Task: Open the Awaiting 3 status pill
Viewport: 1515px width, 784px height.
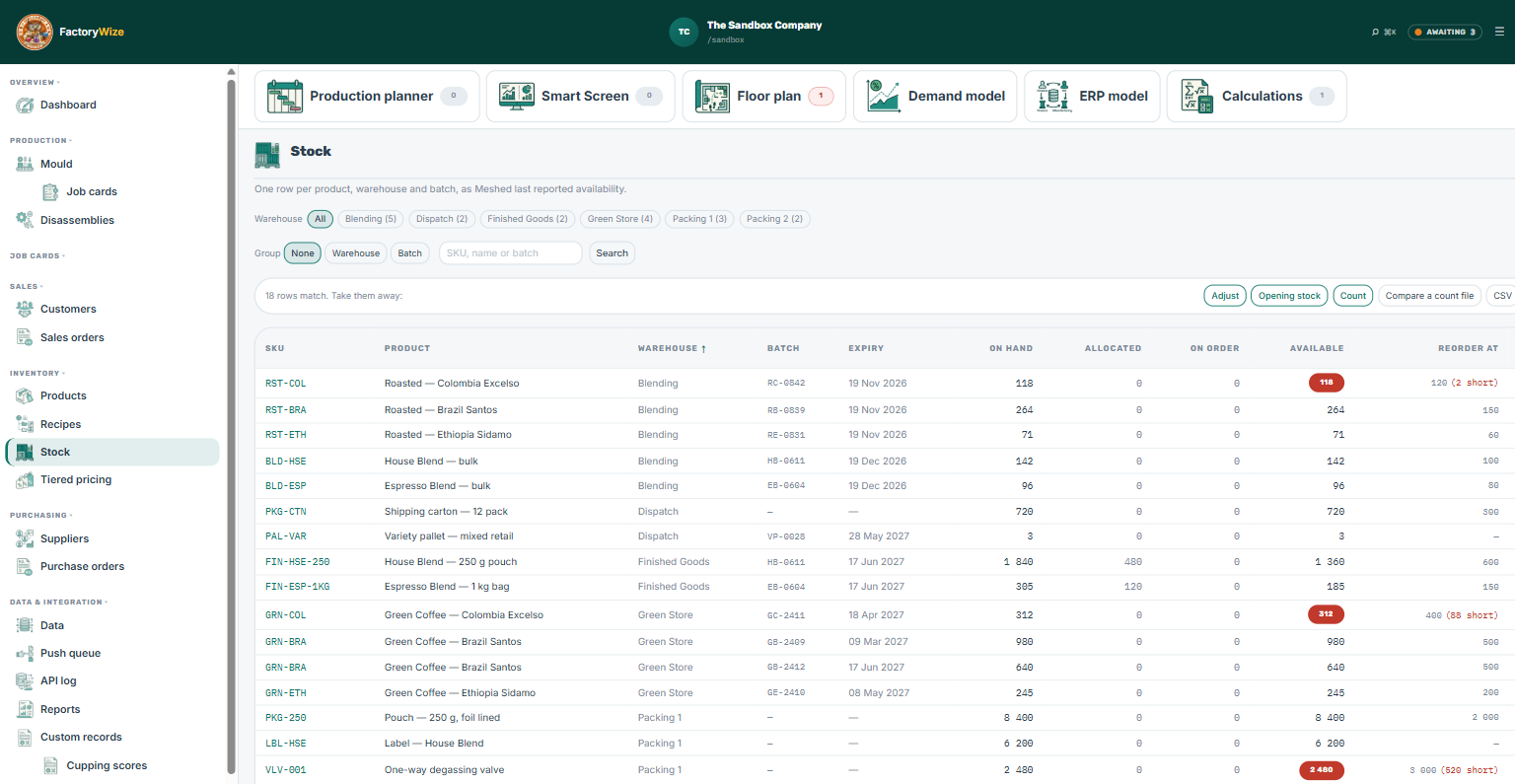Action: click(1445, 33)
